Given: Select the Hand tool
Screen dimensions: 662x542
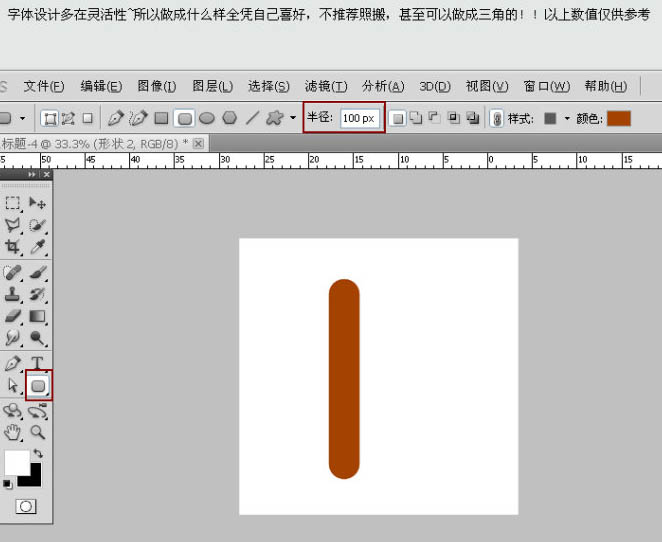Looking at the screenshot, I should pos(13,433).
